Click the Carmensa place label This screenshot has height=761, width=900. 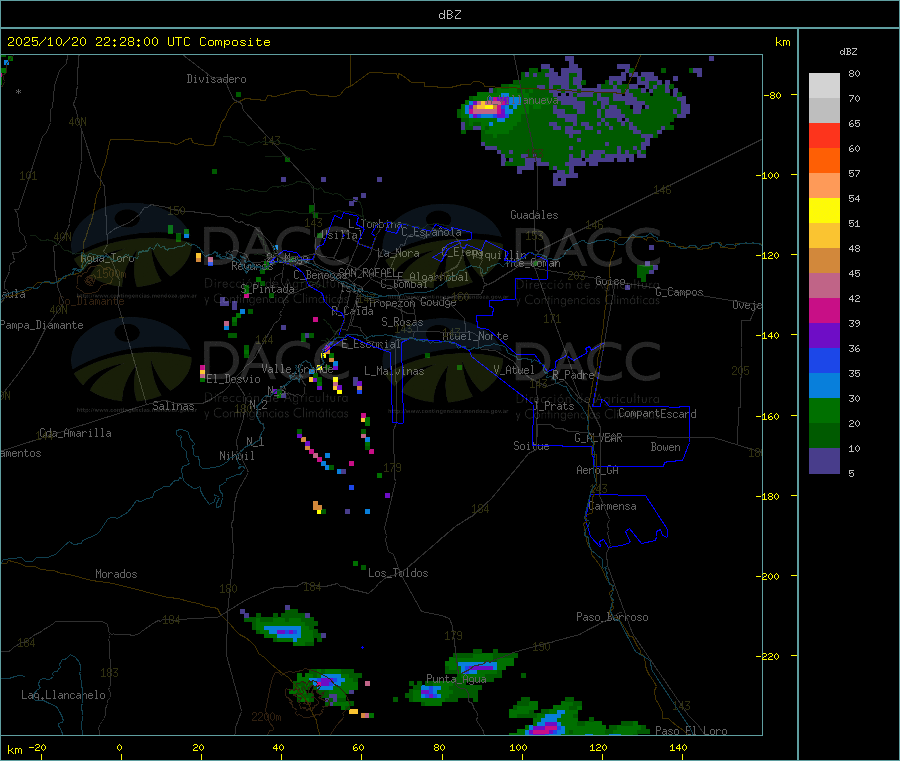coord(612,507)
